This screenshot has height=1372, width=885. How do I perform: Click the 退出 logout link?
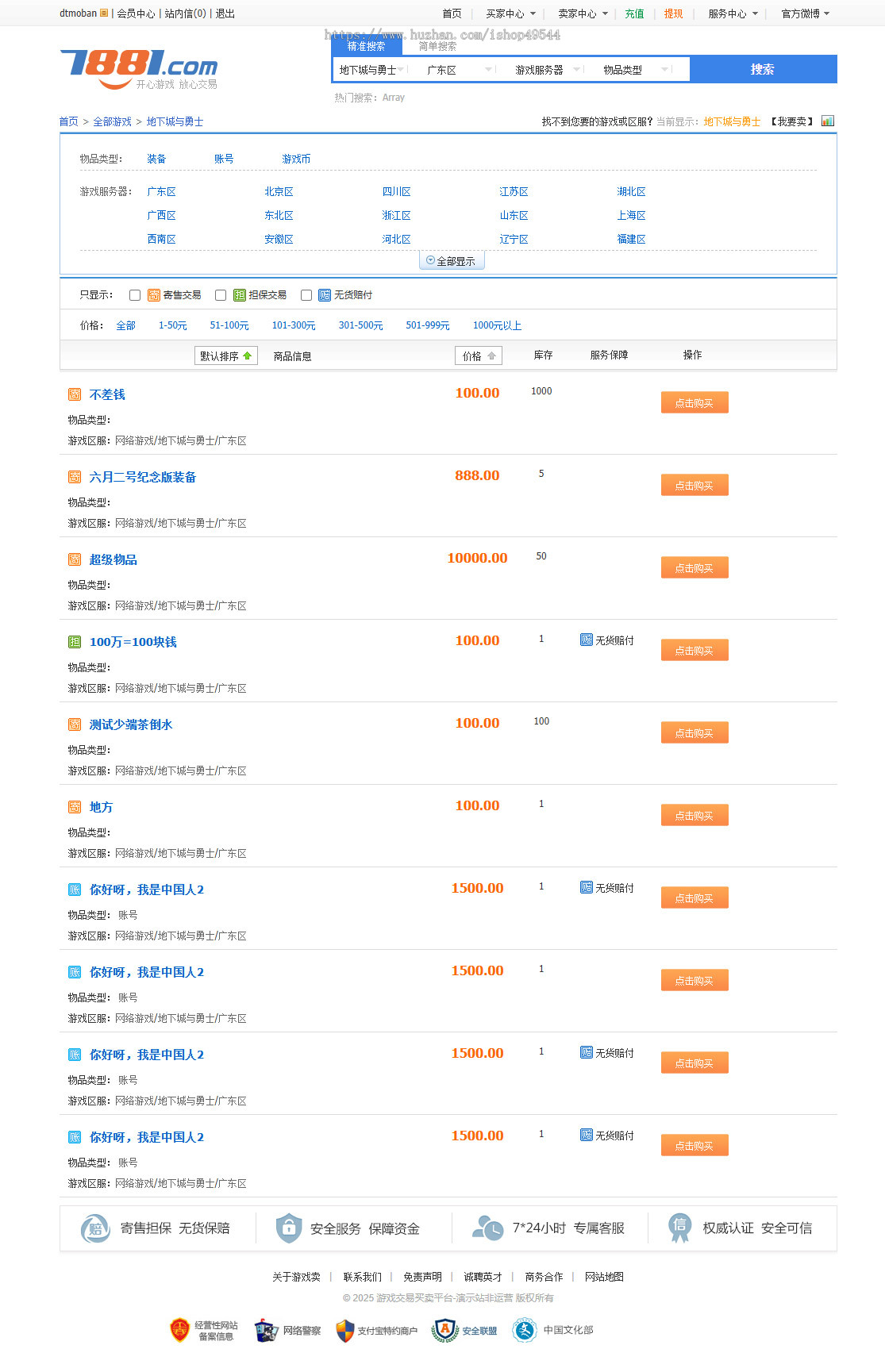click(x=225, y=13)
